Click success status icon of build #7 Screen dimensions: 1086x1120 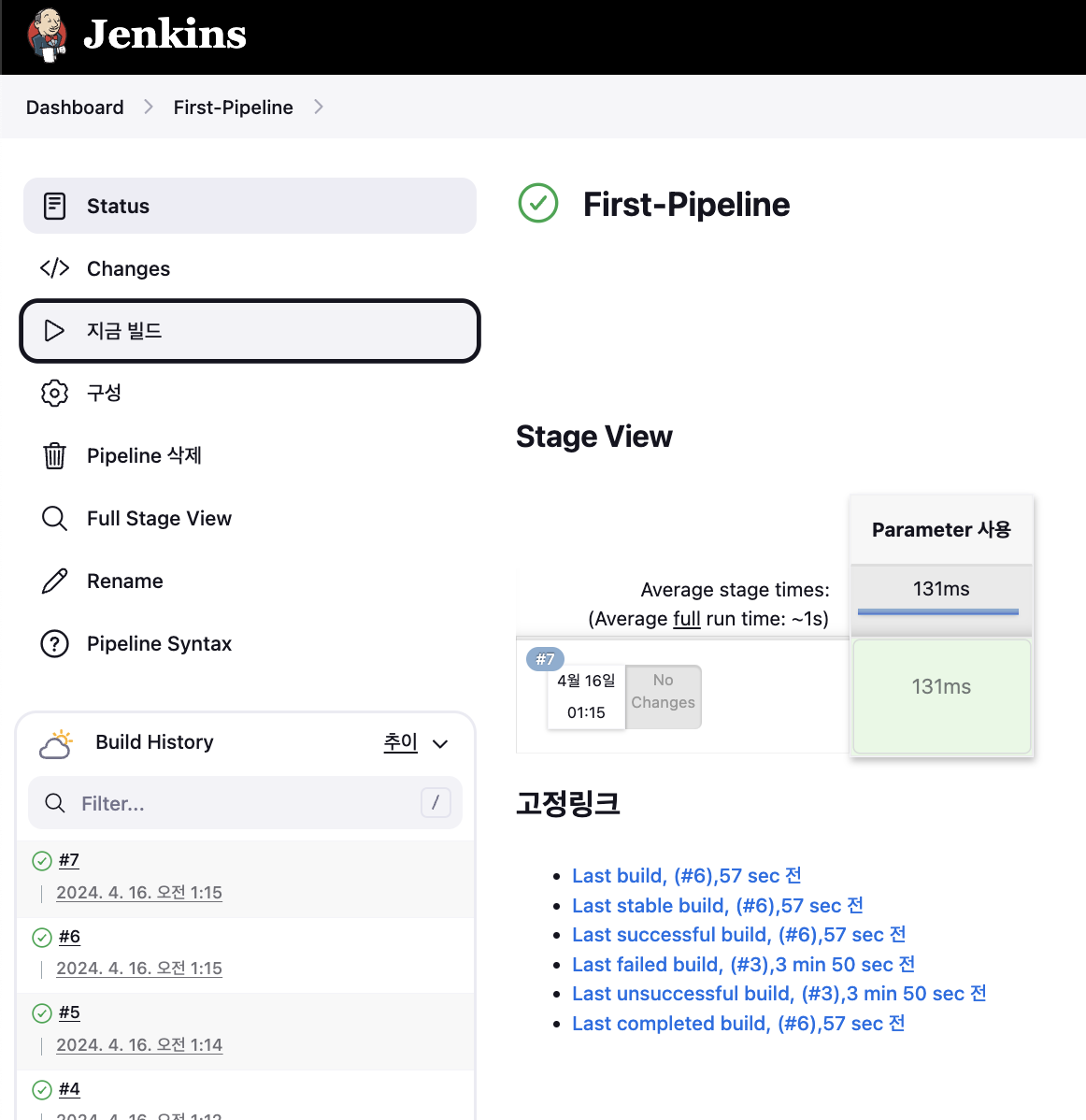pos(42,861)
